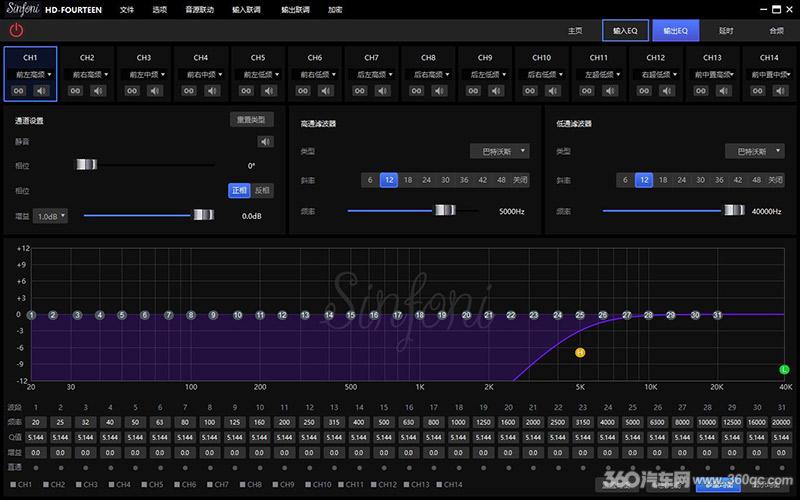Mute channel CH2 with its speaker icon
The width and height of the screenshot is (800, 500).
point(98,91)
